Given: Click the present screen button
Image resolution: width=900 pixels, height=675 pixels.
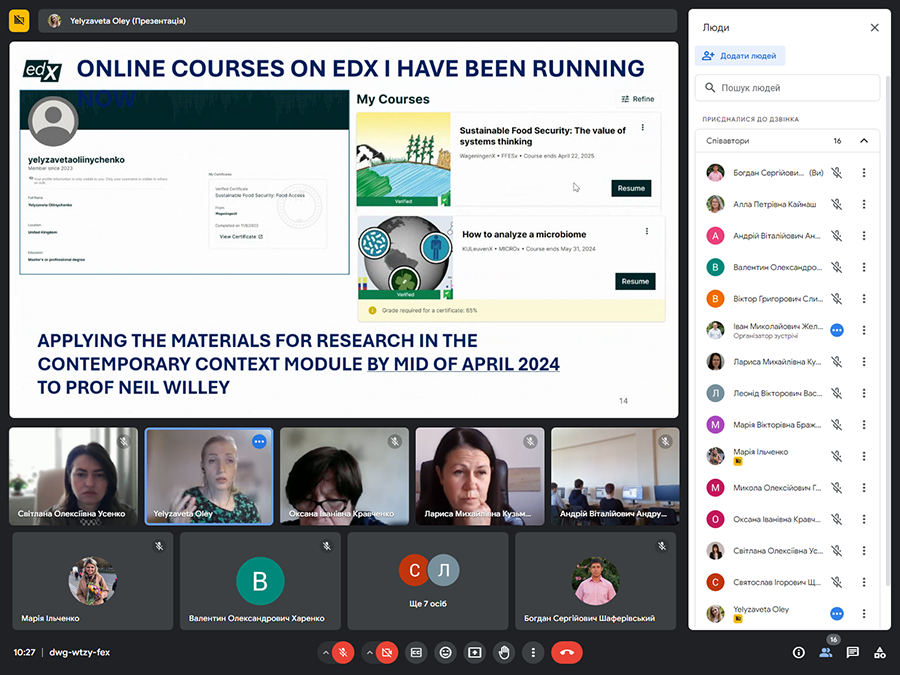Looking at the screenshot, I should 475,653.
